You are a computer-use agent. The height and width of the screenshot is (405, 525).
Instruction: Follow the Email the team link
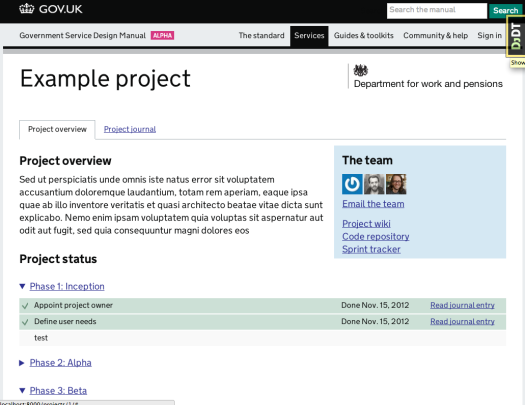tap(373, 204)
